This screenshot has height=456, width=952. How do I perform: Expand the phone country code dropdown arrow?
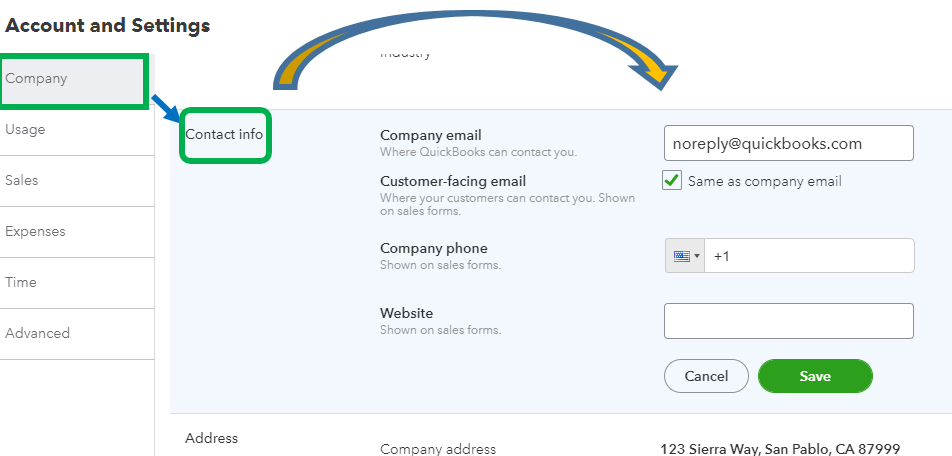[x=697, y=256]
